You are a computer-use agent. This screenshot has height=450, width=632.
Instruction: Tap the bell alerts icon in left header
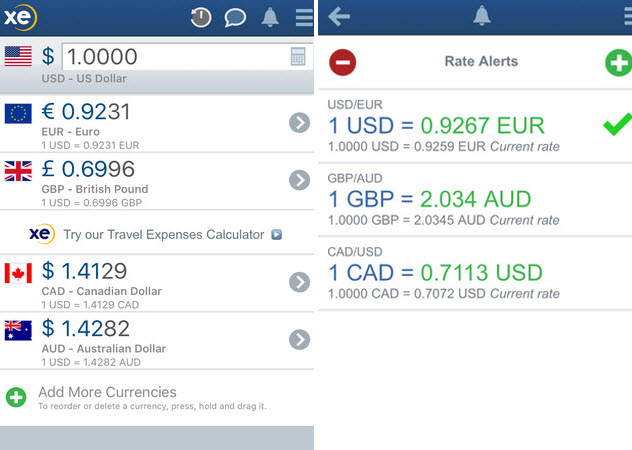[270, 17]
